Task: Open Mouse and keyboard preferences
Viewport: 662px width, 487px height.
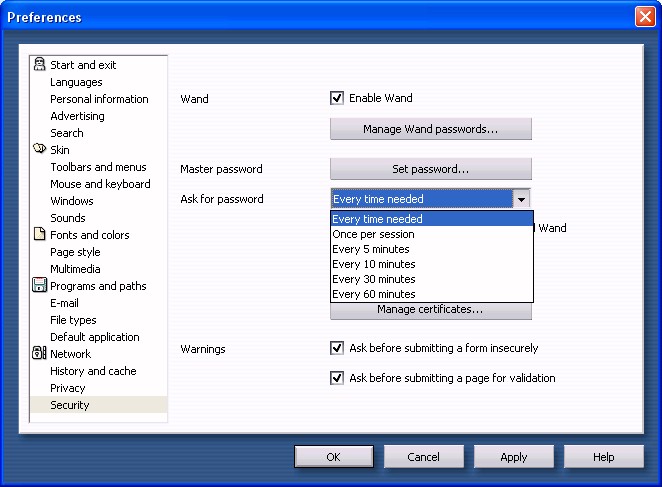Action: click(x=100, y=184)
